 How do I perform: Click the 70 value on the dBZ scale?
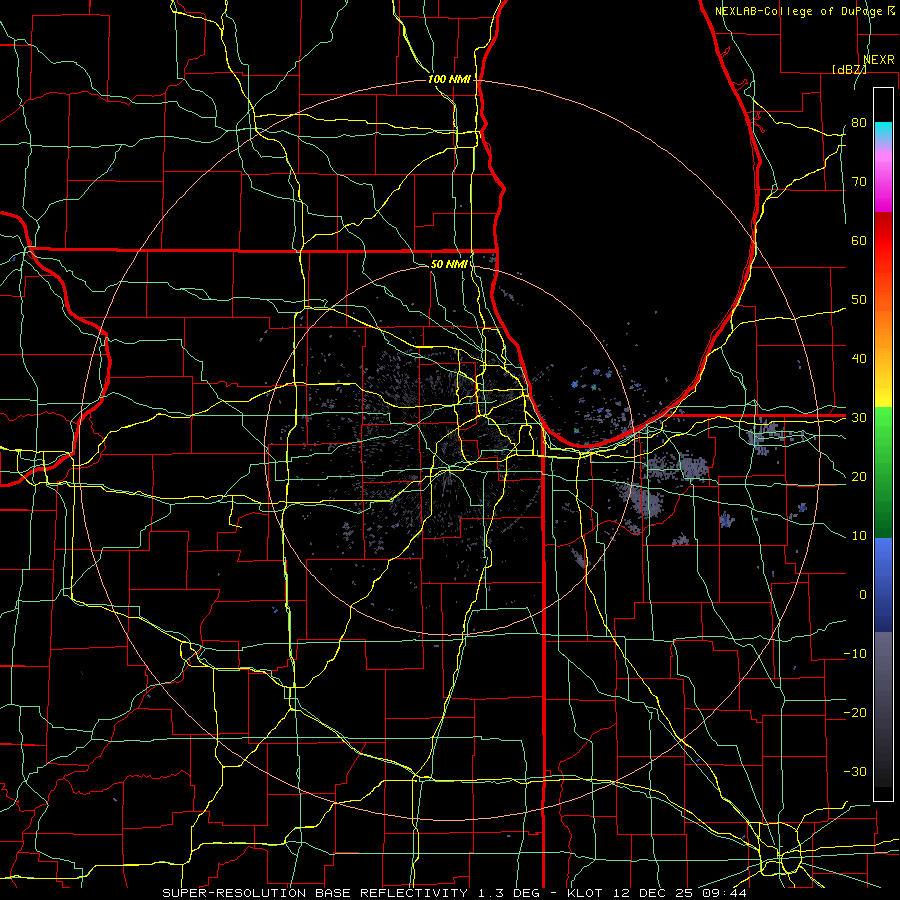(859, 182)
